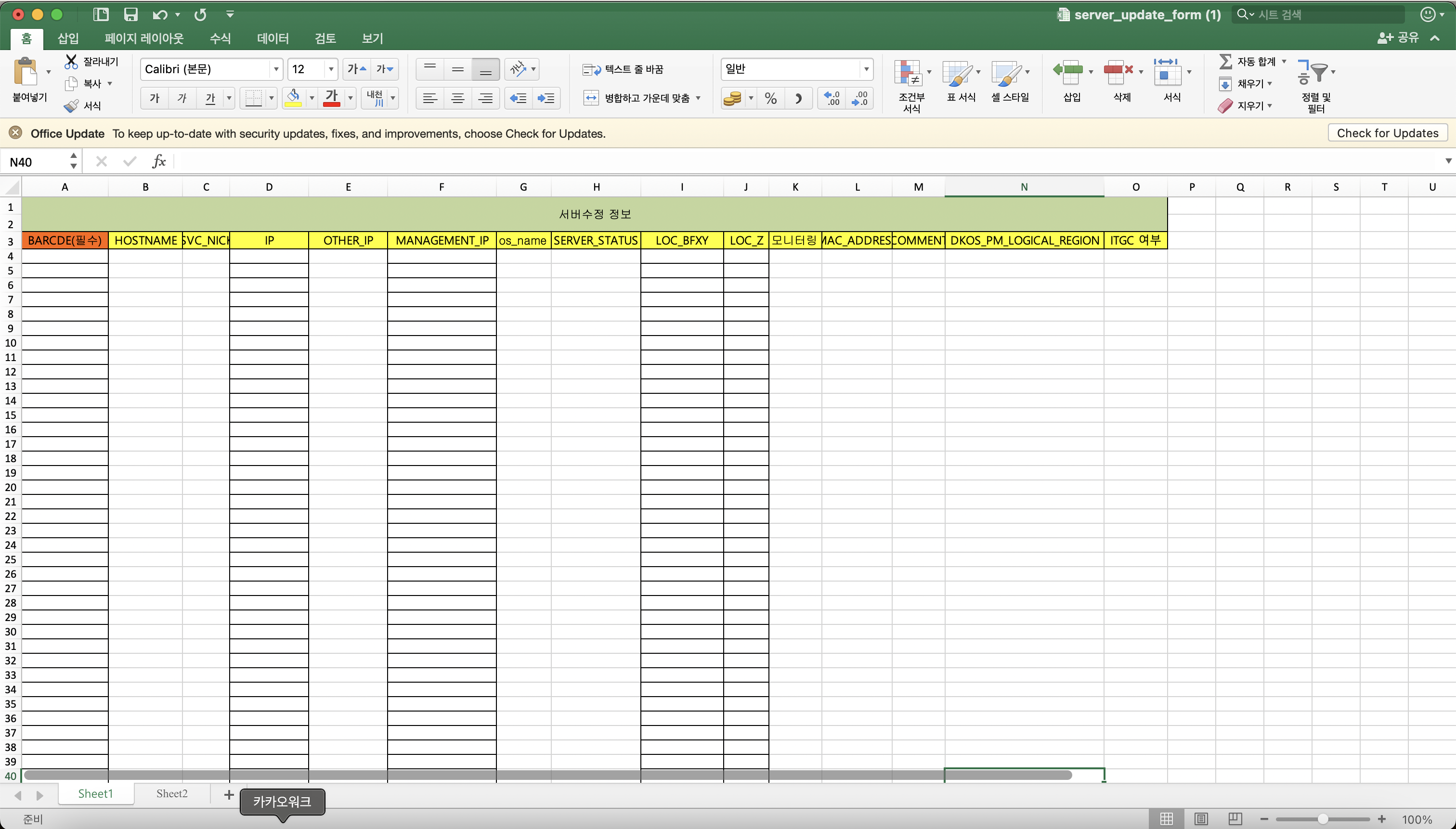
Task: Toggle italic formatting
Action: 182,98
